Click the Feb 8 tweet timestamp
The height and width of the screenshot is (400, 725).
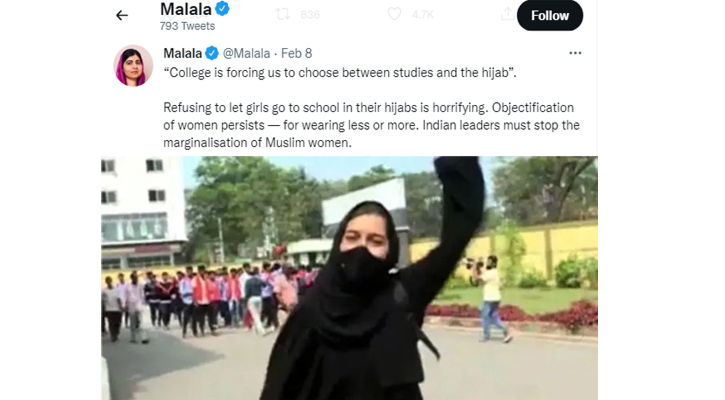296,53
